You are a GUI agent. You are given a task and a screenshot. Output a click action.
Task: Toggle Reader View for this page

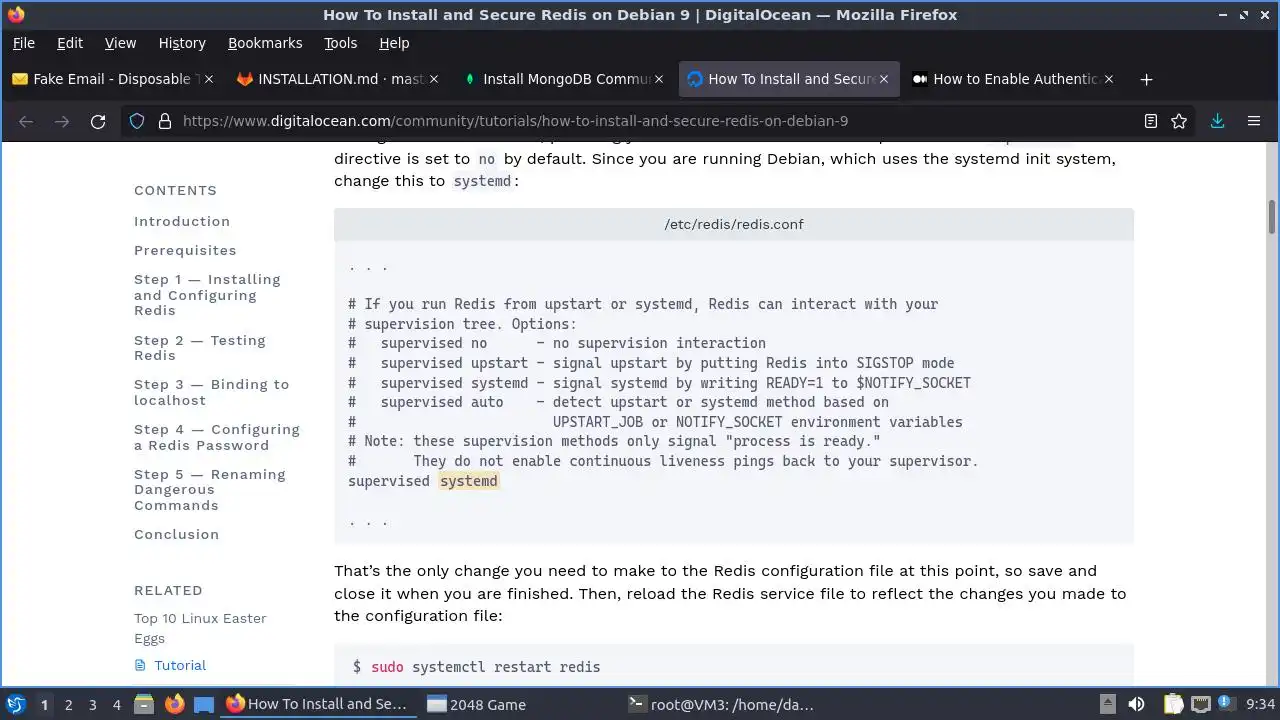coord(1151,121)
